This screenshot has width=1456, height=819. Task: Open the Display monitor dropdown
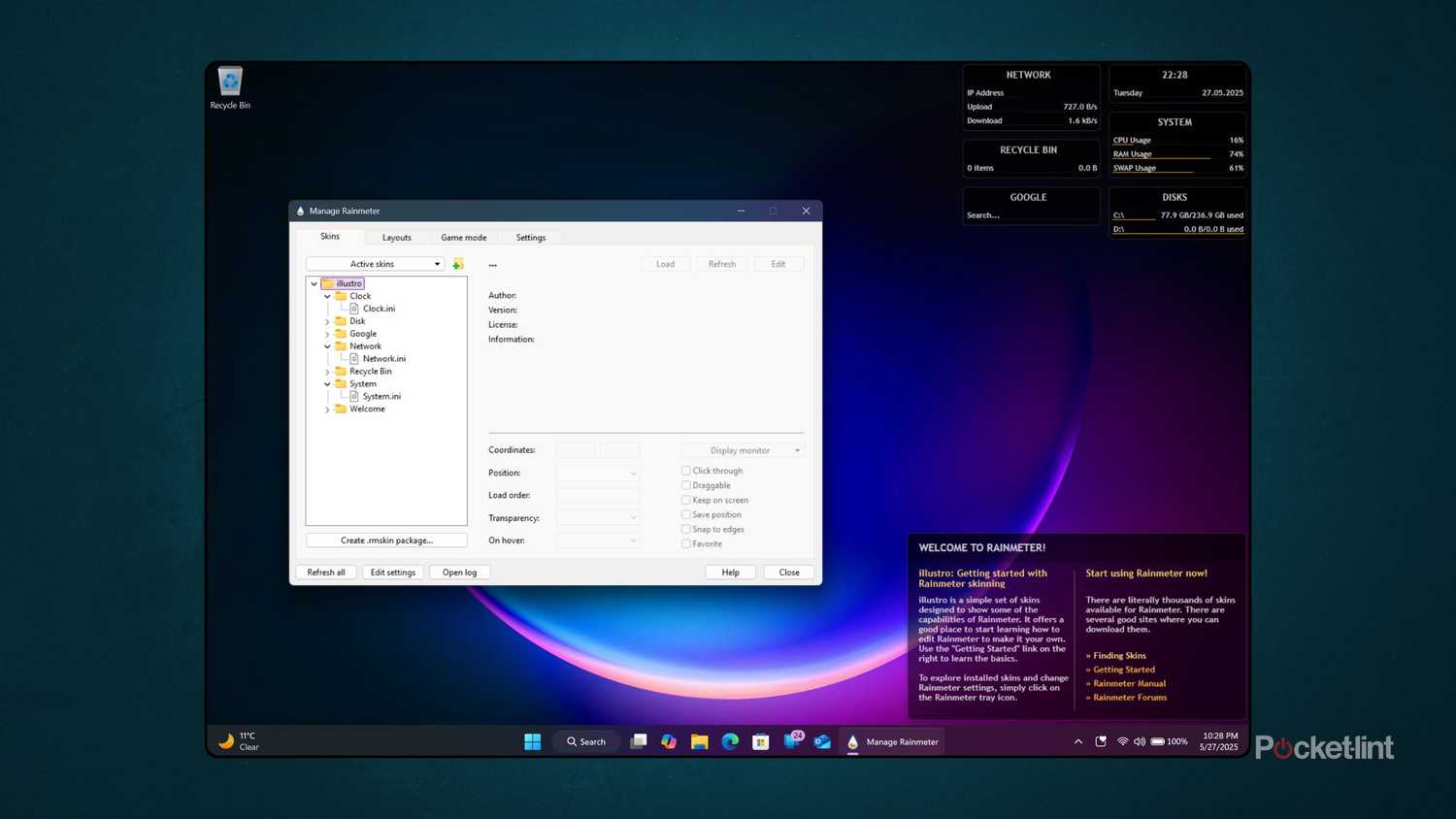[x=743, y=450]
